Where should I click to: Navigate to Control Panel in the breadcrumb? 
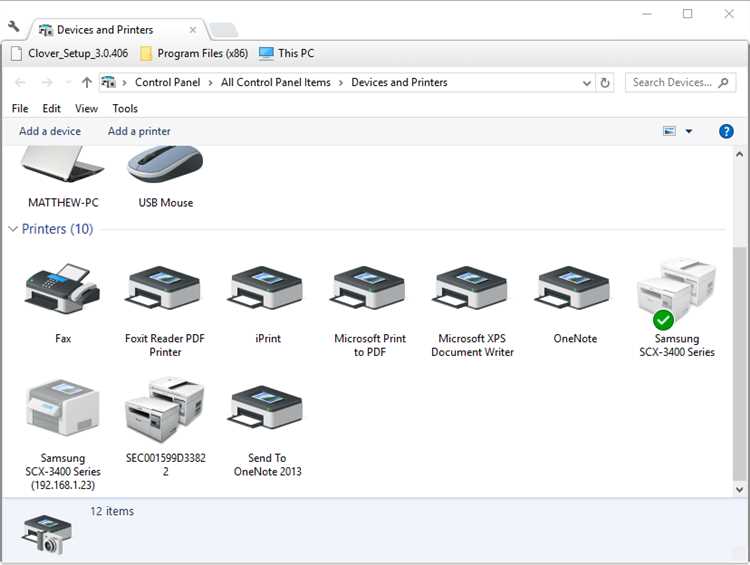(x=167, y=82)
